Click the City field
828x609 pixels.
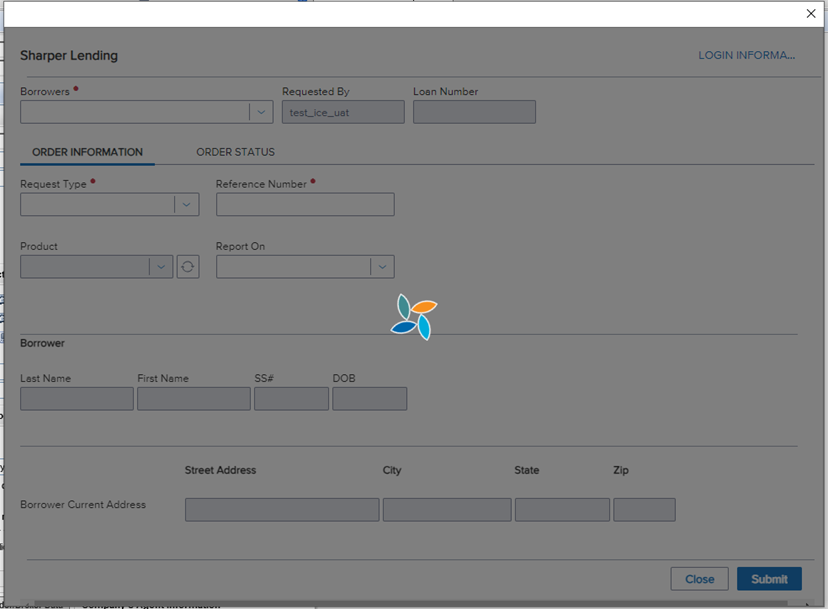447,510
